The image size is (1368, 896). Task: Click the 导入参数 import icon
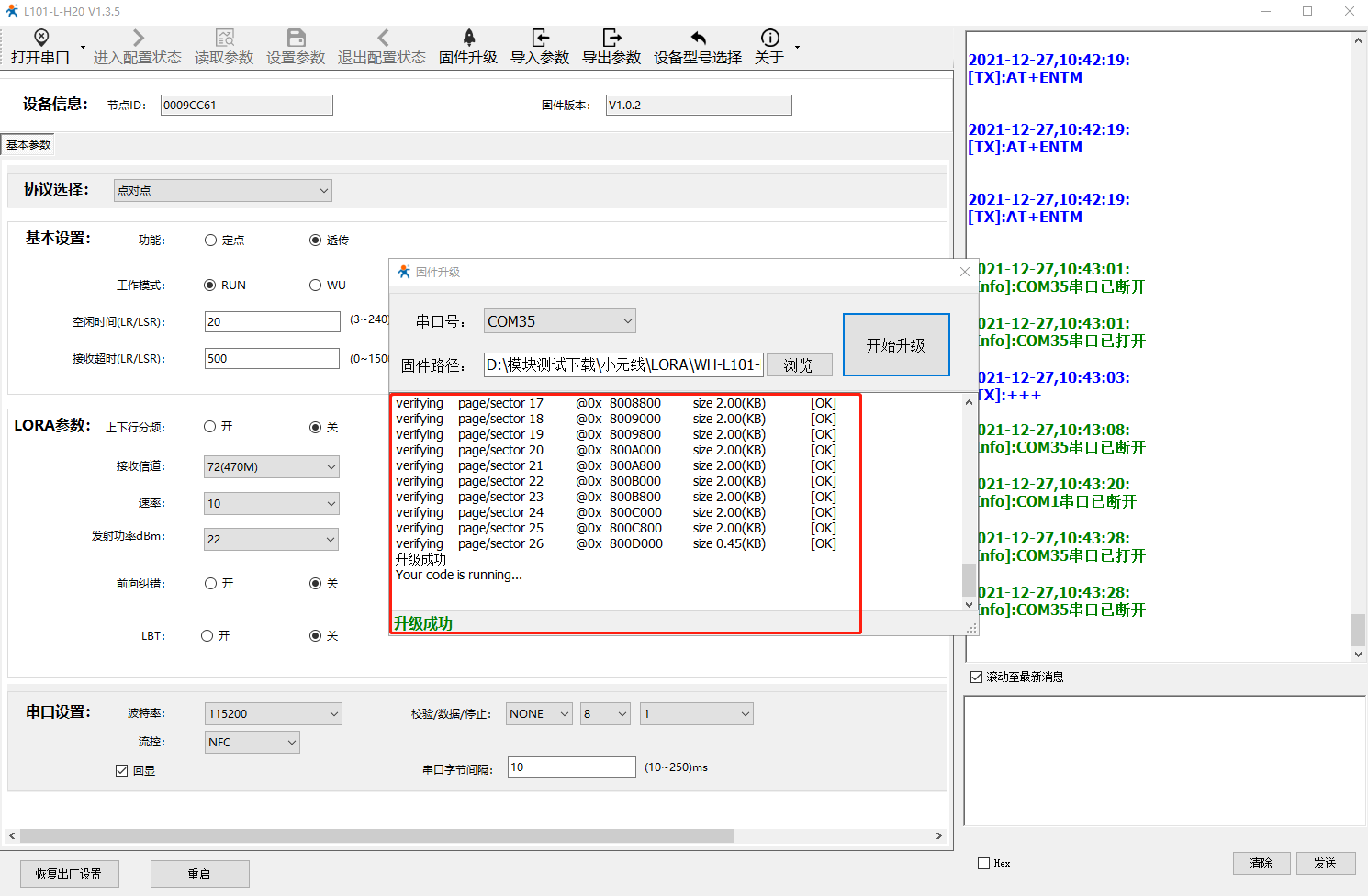[540, 38]
